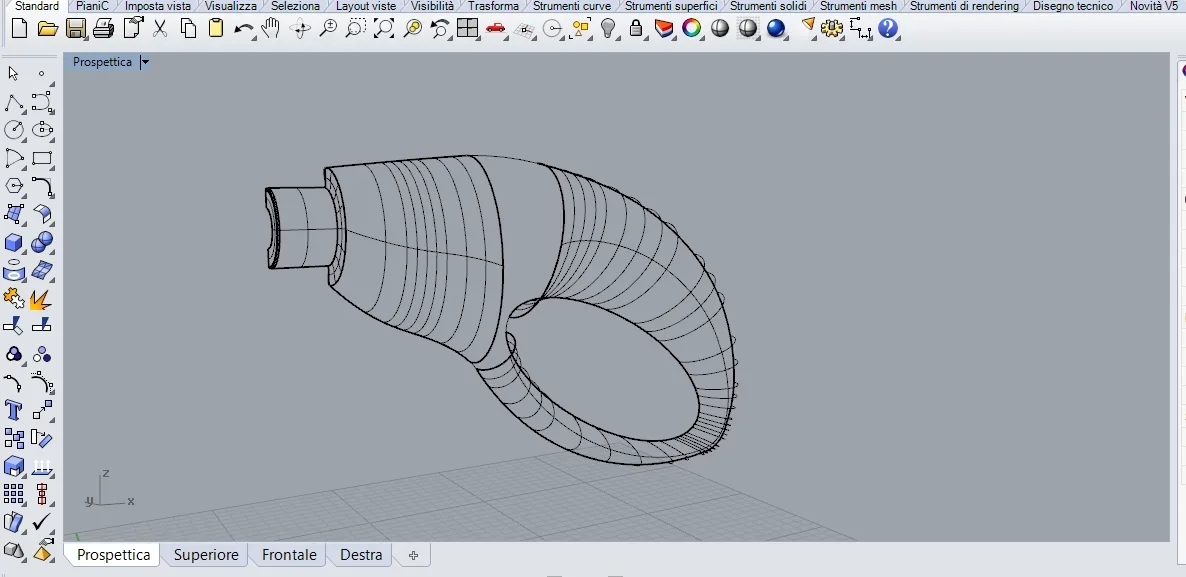Open the Prospettica viewport title menu arrow
The height and width of the screenshot is (577, 1186).
click(x=145, y=62)
